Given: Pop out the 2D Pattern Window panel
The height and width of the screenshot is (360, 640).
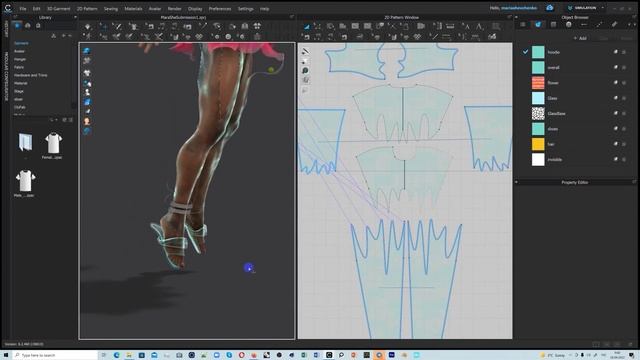Looking at the screenshot, I should (x=509, y=18).
